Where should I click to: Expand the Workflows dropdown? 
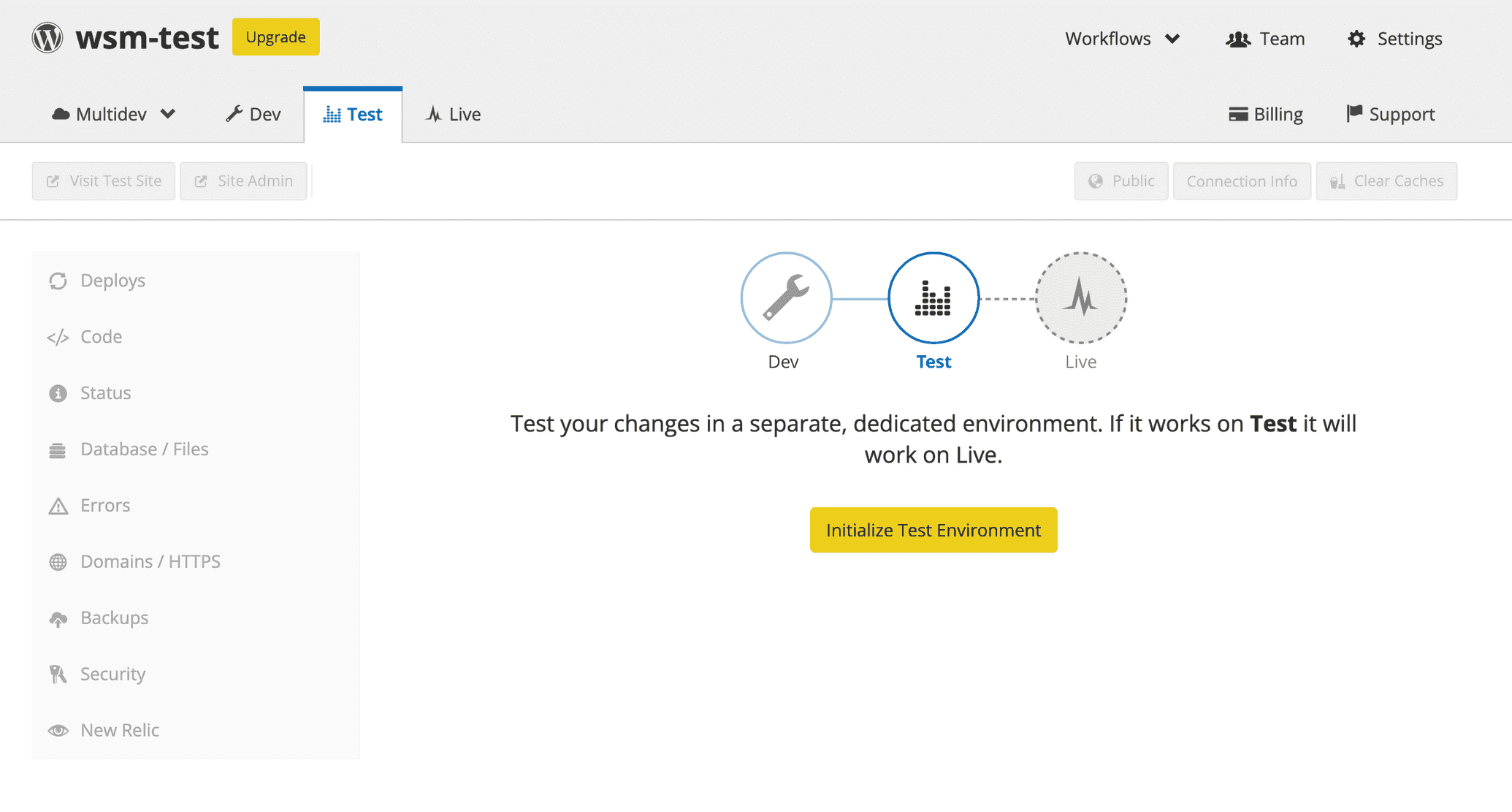coord(1122,39)
